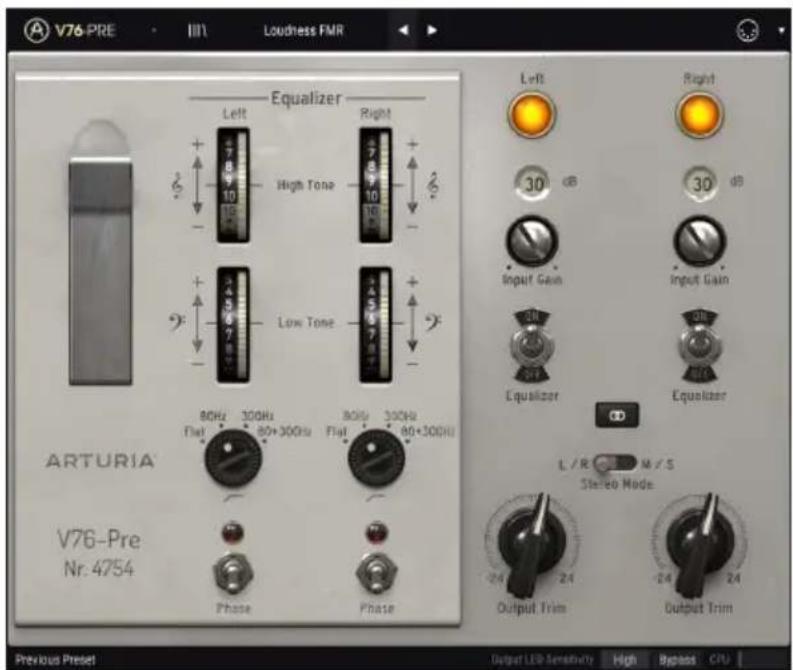This screenshot has width=793, height=670.
Task: Click the Left channel orange lamp
Action: pos(531,115)
